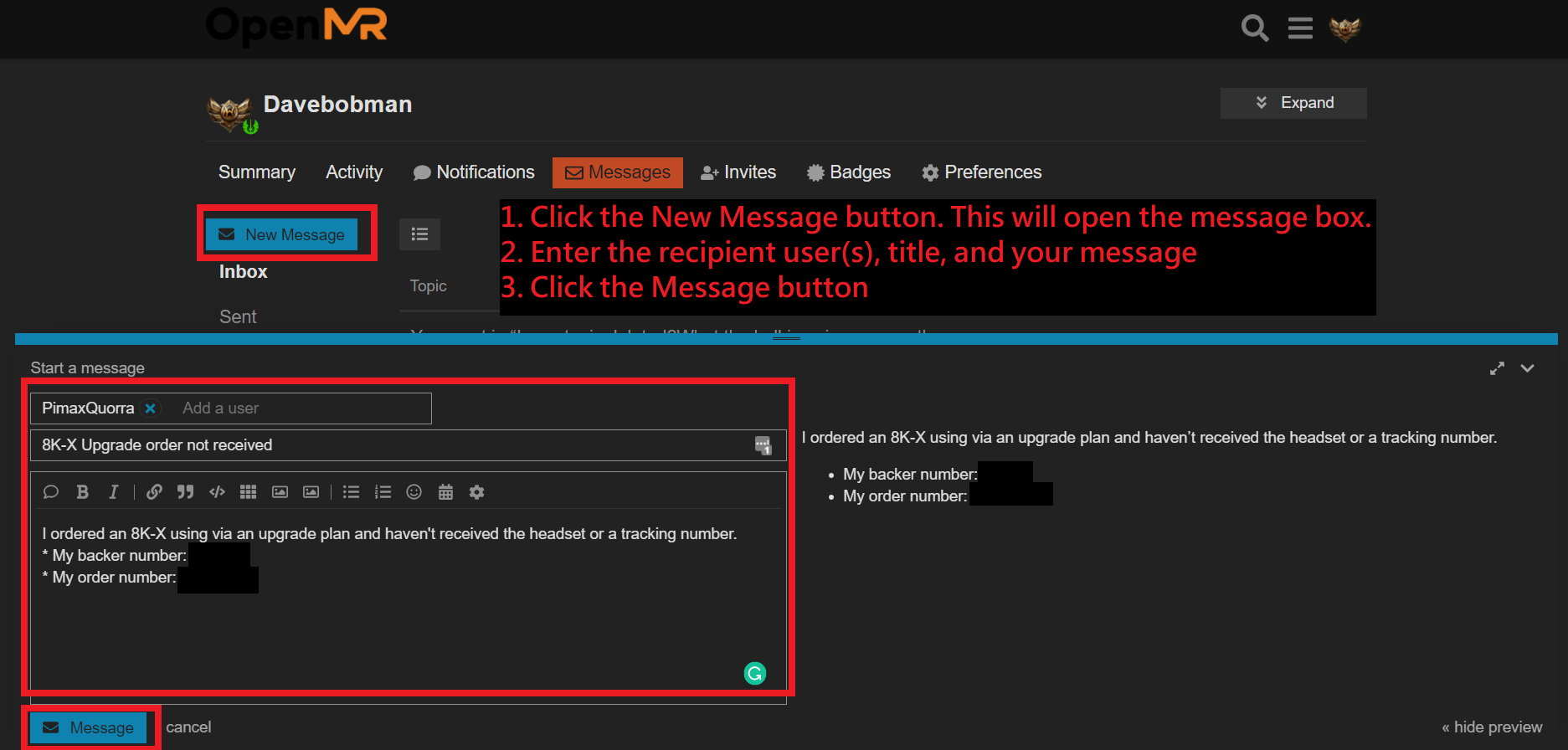Remove PimaxQuorra from recipients
This screenshot has width=1568, height=750.
tap(151, 408)
